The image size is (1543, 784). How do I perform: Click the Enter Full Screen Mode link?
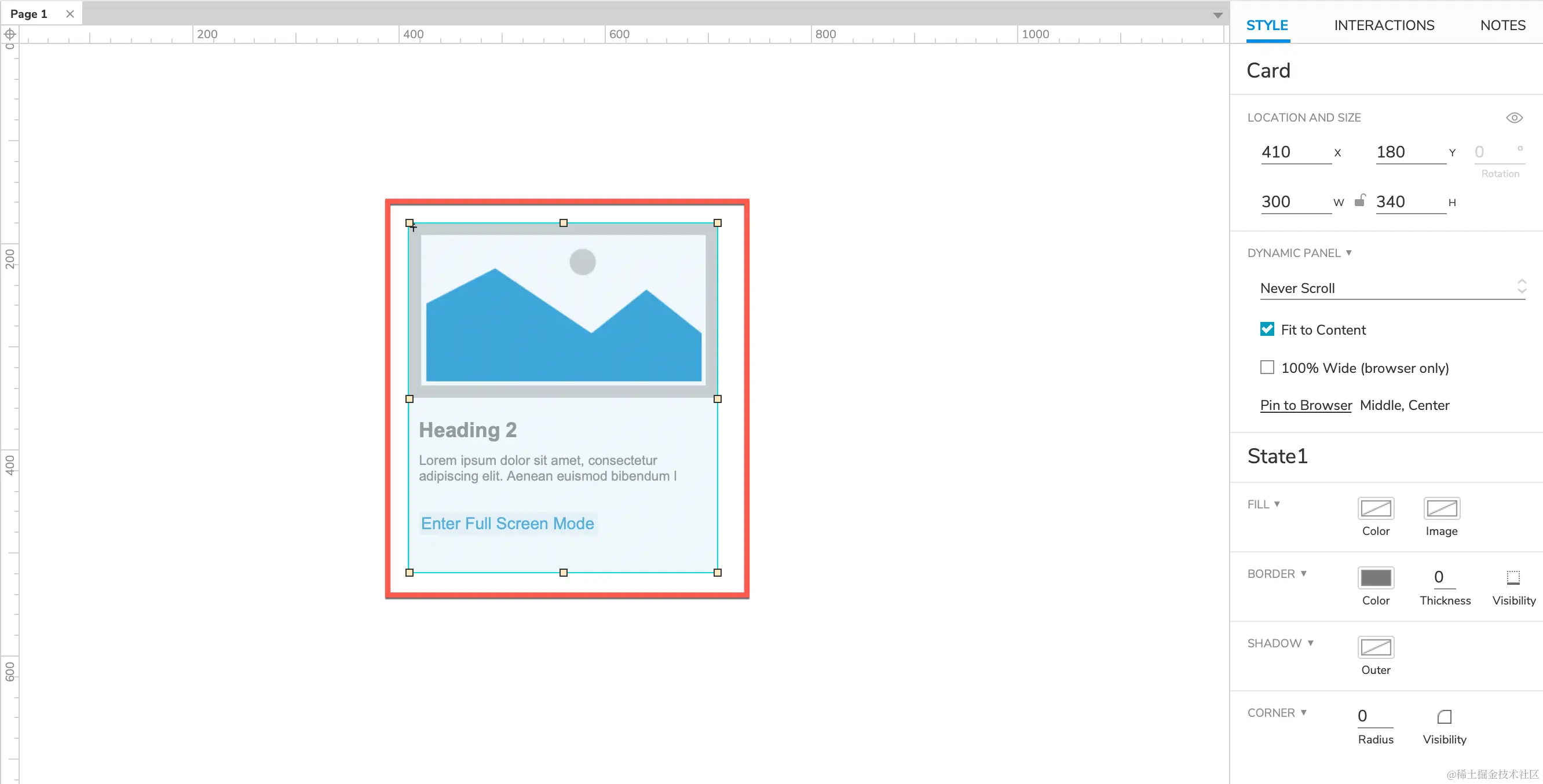tap(507, 523)
